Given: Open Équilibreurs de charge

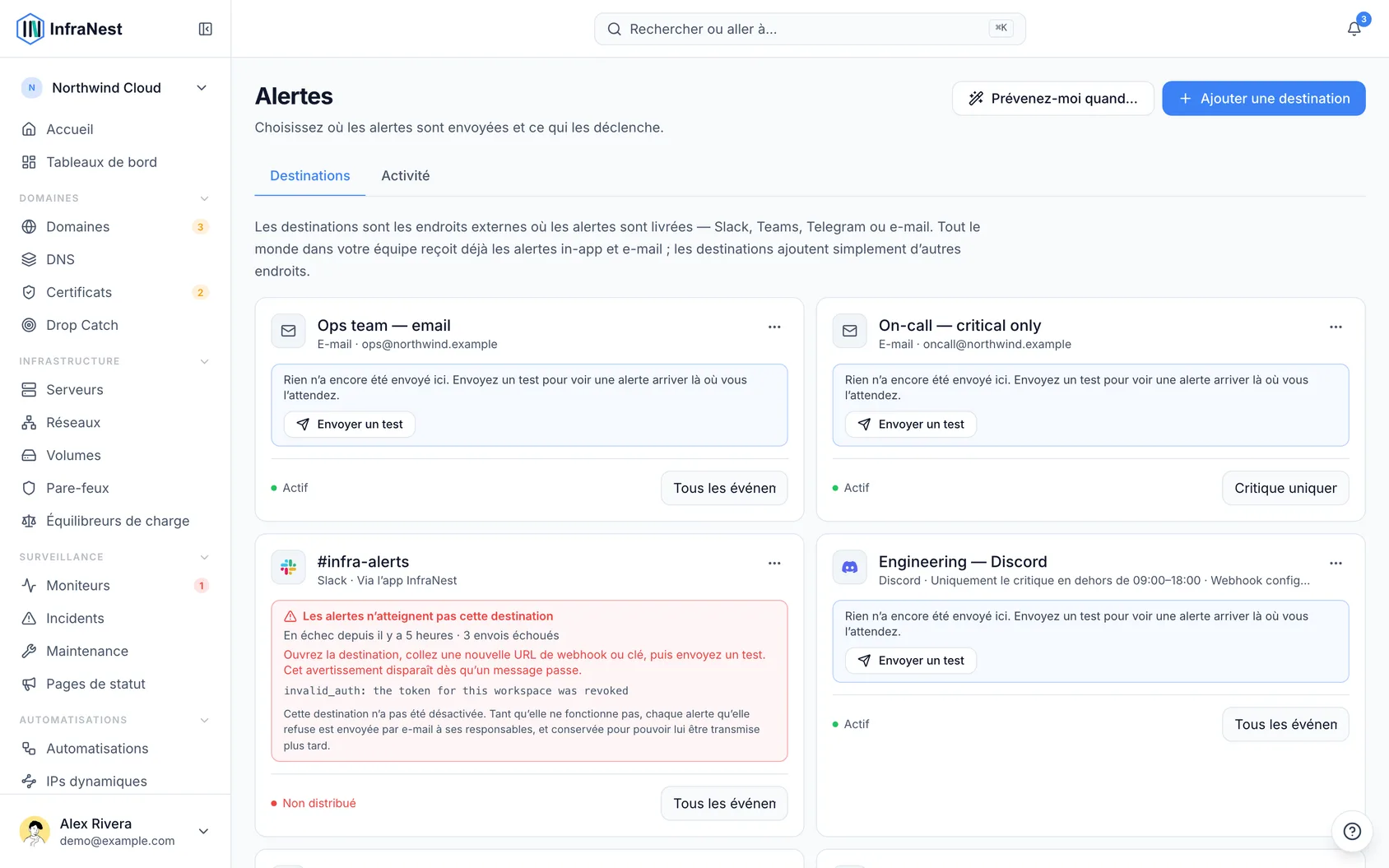Looking at the screenshot, I should coord(115,521).
